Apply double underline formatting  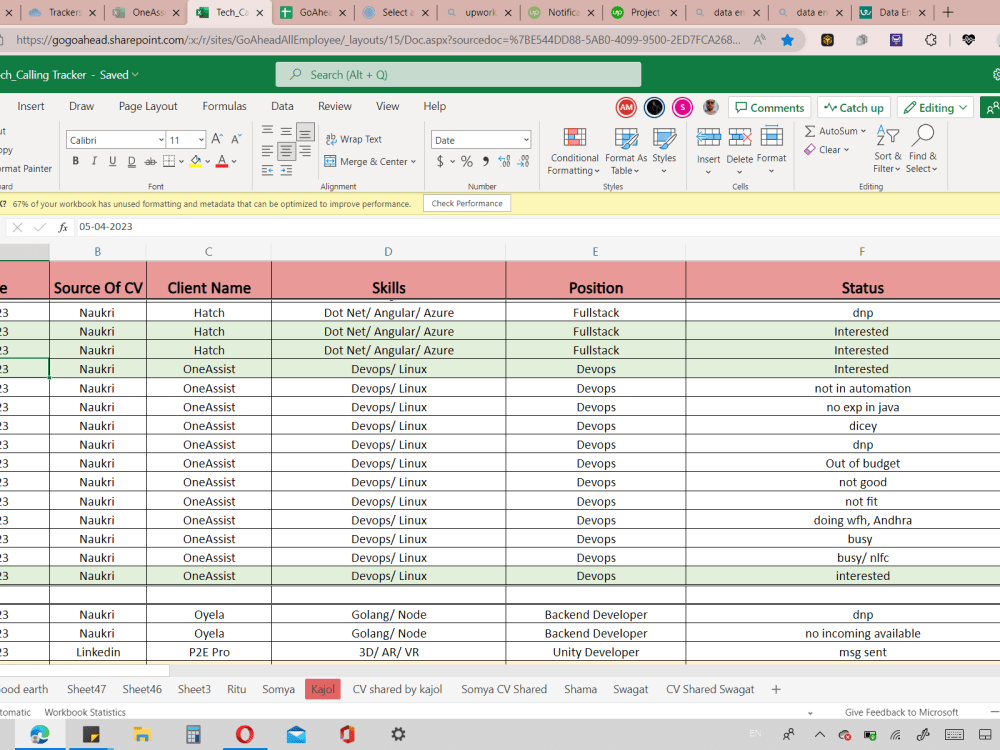(x=131, y=161)
